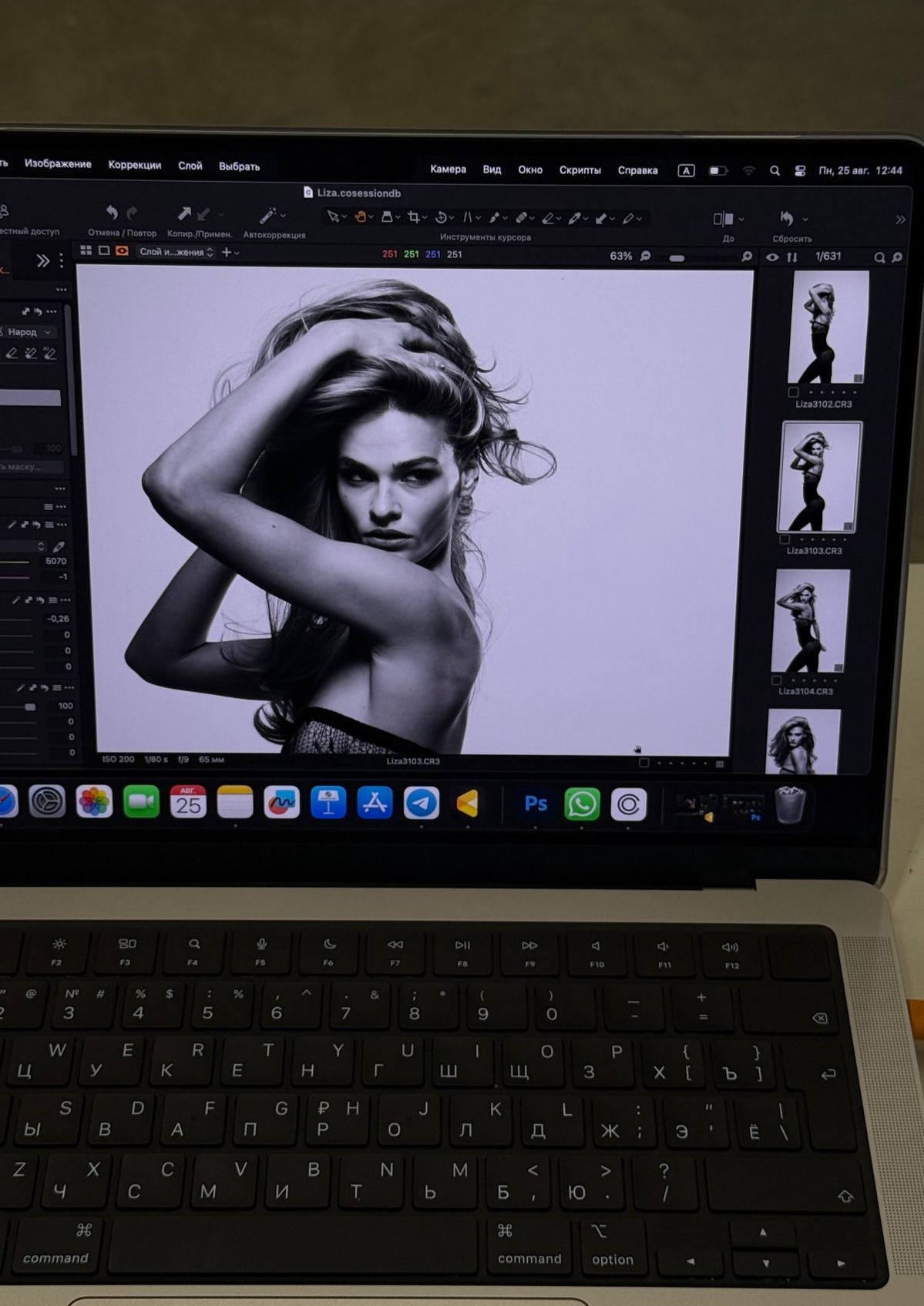The height and width of the screenshot is (1306, 924).
Task: Expand the Auto adjust options chevron
Action: (x=284, y=216)
